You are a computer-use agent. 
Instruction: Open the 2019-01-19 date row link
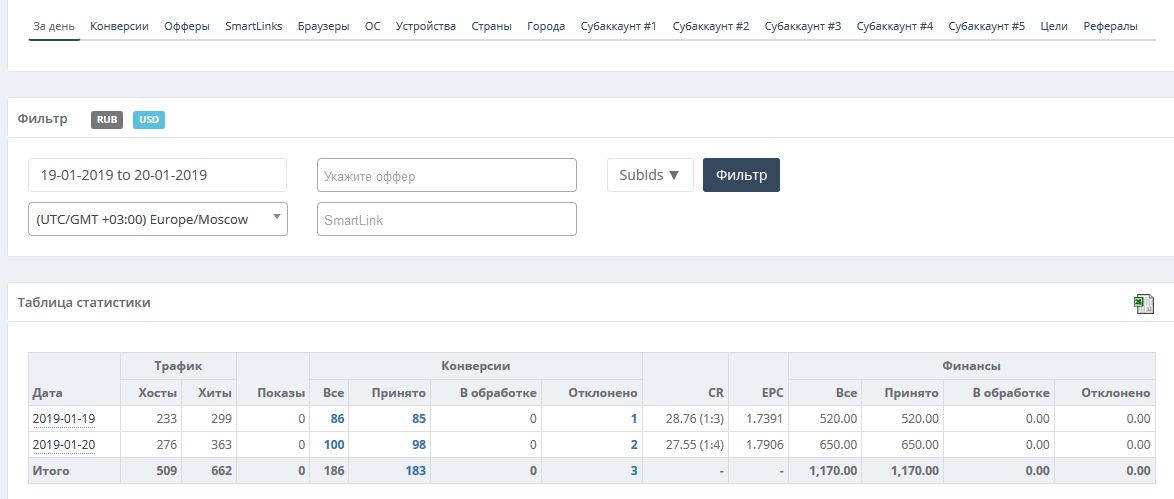[x=64, y=419]
